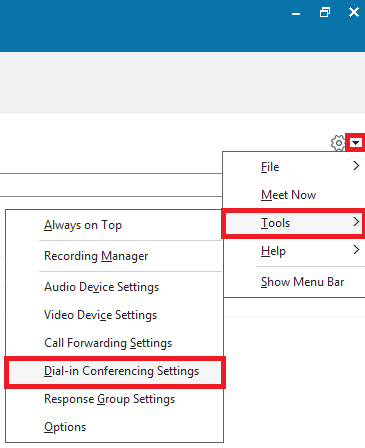Image resolution: width=365 pixels, height=448 pixels.
Task: Restore down the window
Action: point(325,13)
